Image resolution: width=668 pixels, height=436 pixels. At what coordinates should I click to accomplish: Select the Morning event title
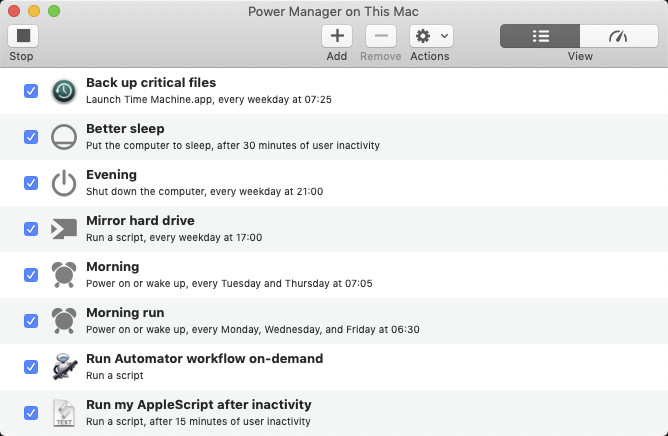point(112,267)
